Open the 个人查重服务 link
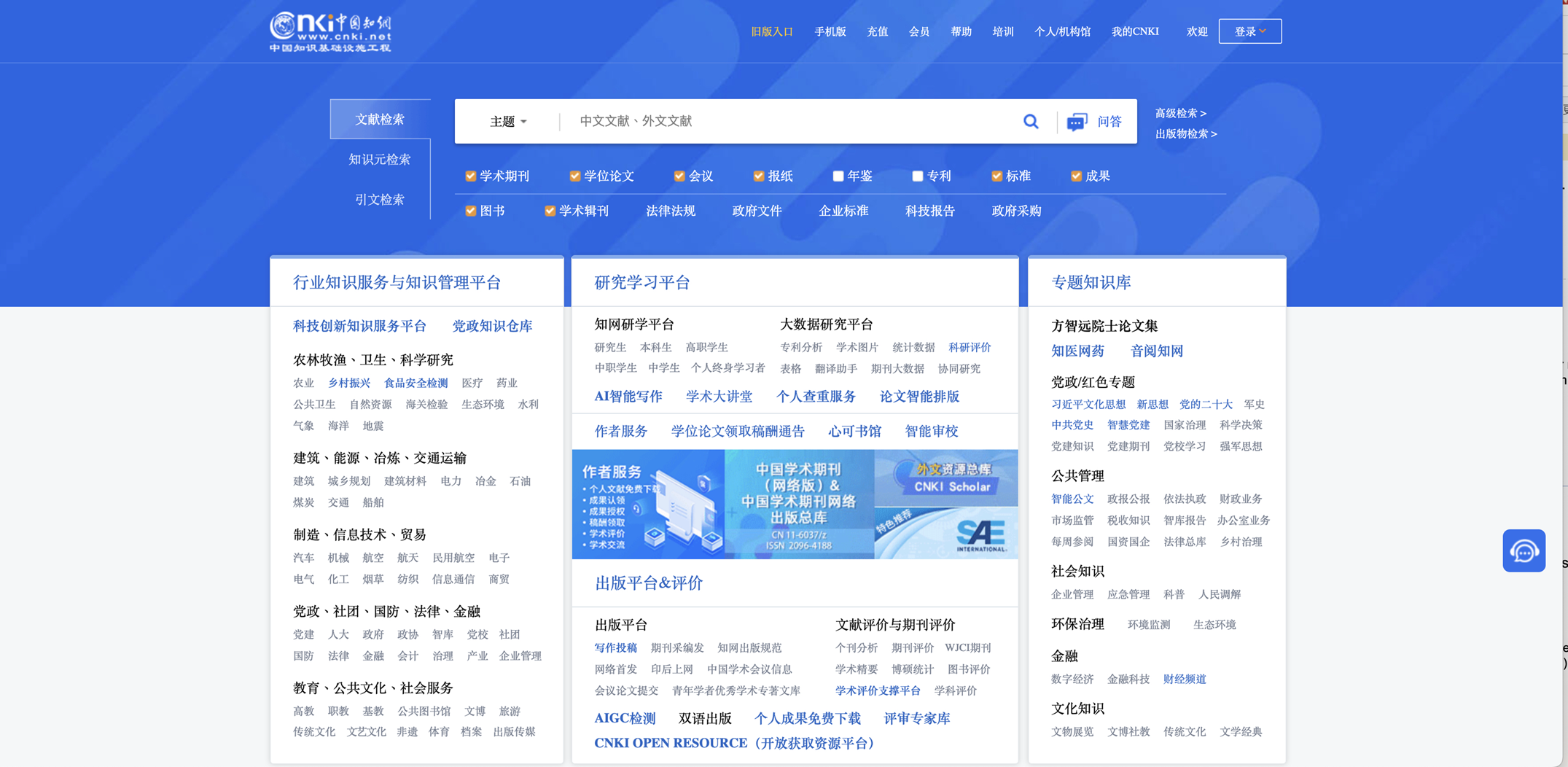 click(816, 397)
